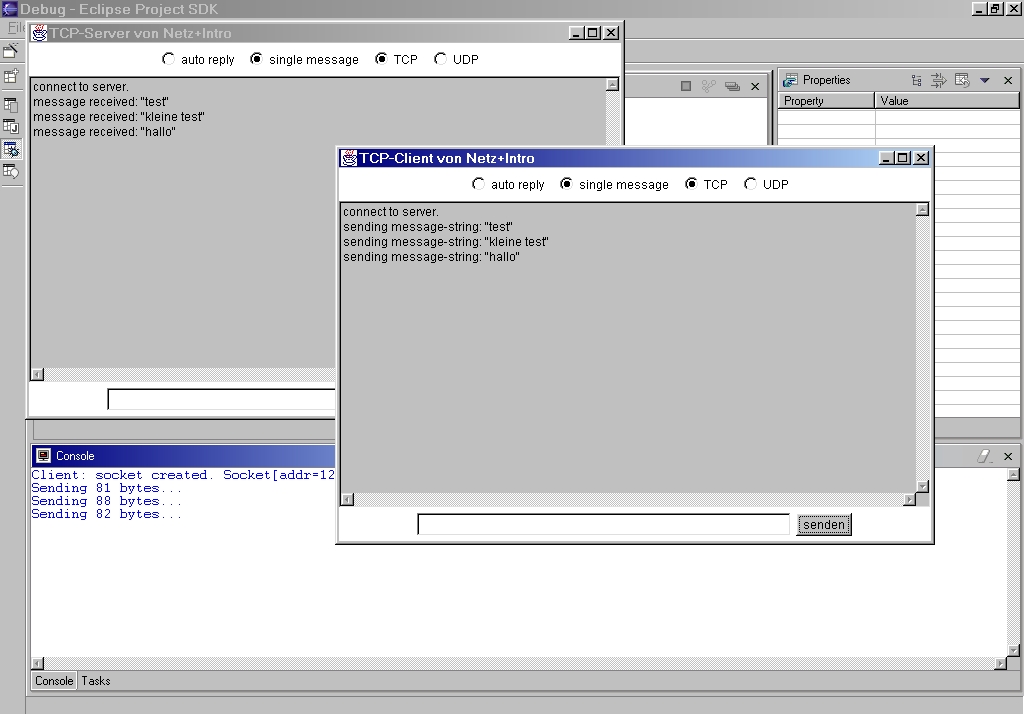The height and width of the screenshot is (714, 1024).
Task: Click the TCP-Client message input field
Action: pos(603,525)
